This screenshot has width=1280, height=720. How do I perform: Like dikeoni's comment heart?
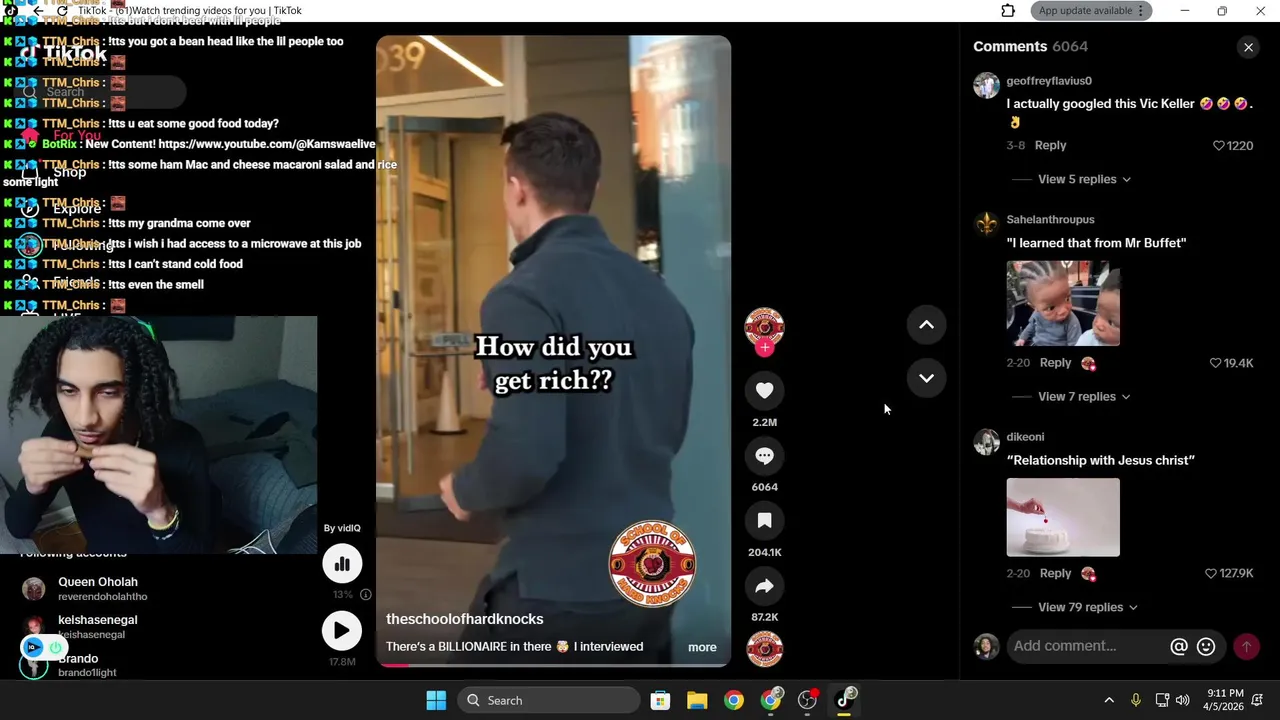[1211, 574]
